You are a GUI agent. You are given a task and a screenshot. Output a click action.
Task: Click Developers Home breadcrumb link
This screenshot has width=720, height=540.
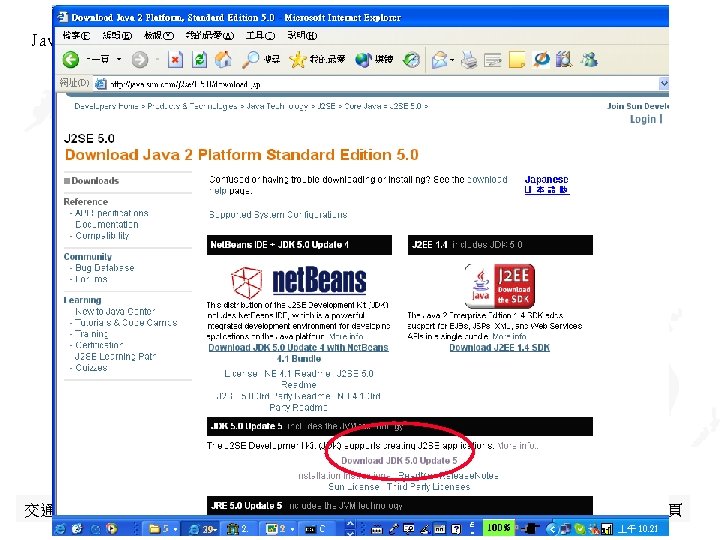point(106,106)
